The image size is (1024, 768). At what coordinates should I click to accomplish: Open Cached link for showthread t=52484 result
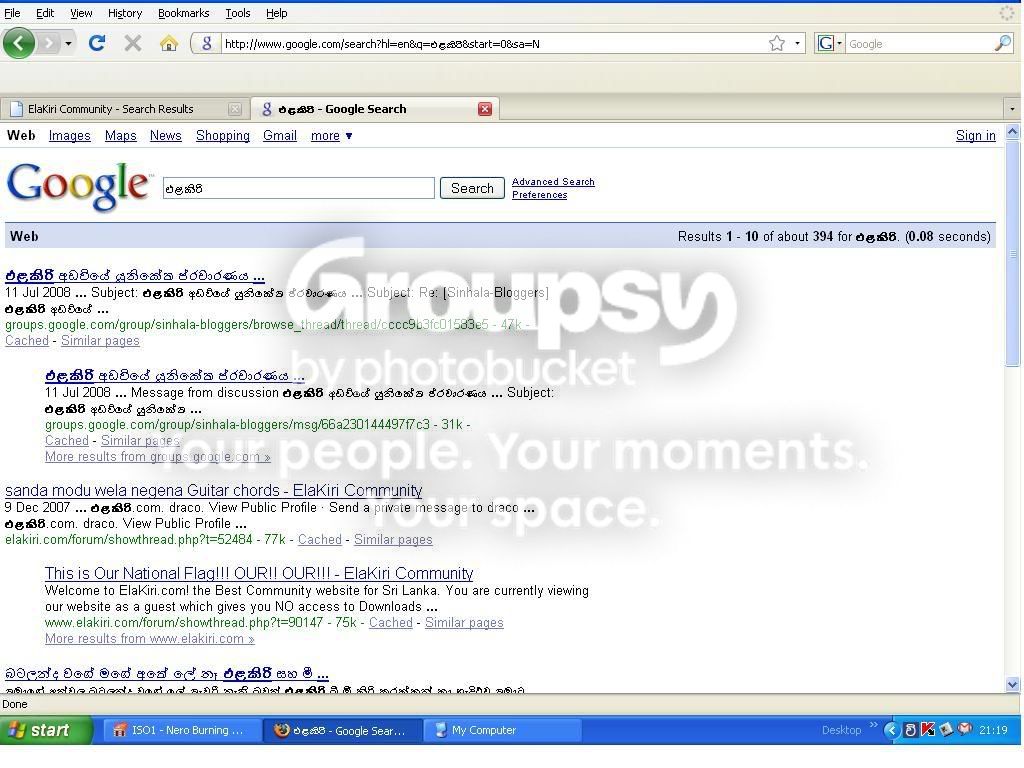click(x=319, y=539)
